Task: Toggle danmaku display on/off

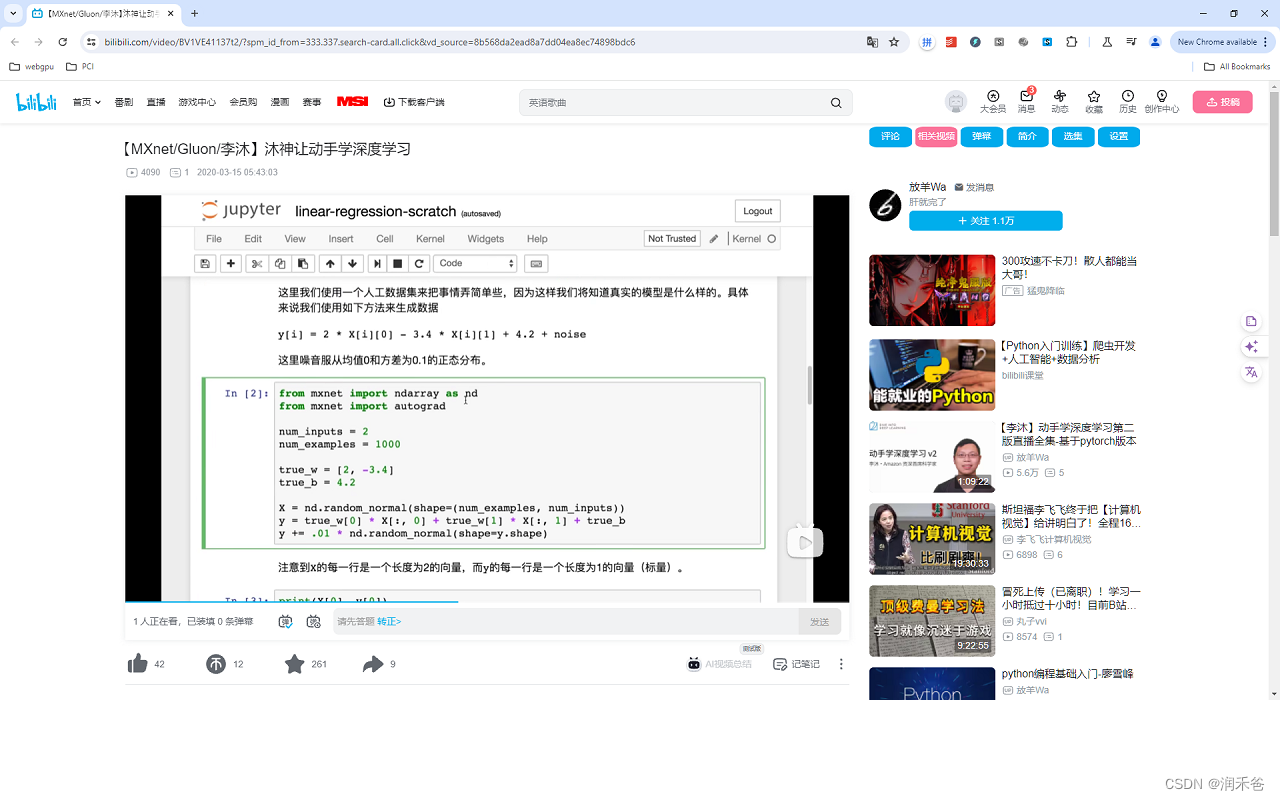Action: coord(286,621)
